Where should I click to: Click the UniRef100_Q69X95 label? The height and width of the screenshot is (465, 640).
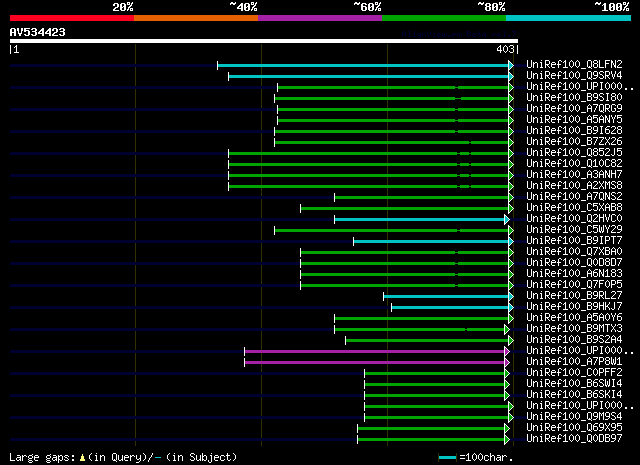574,428
